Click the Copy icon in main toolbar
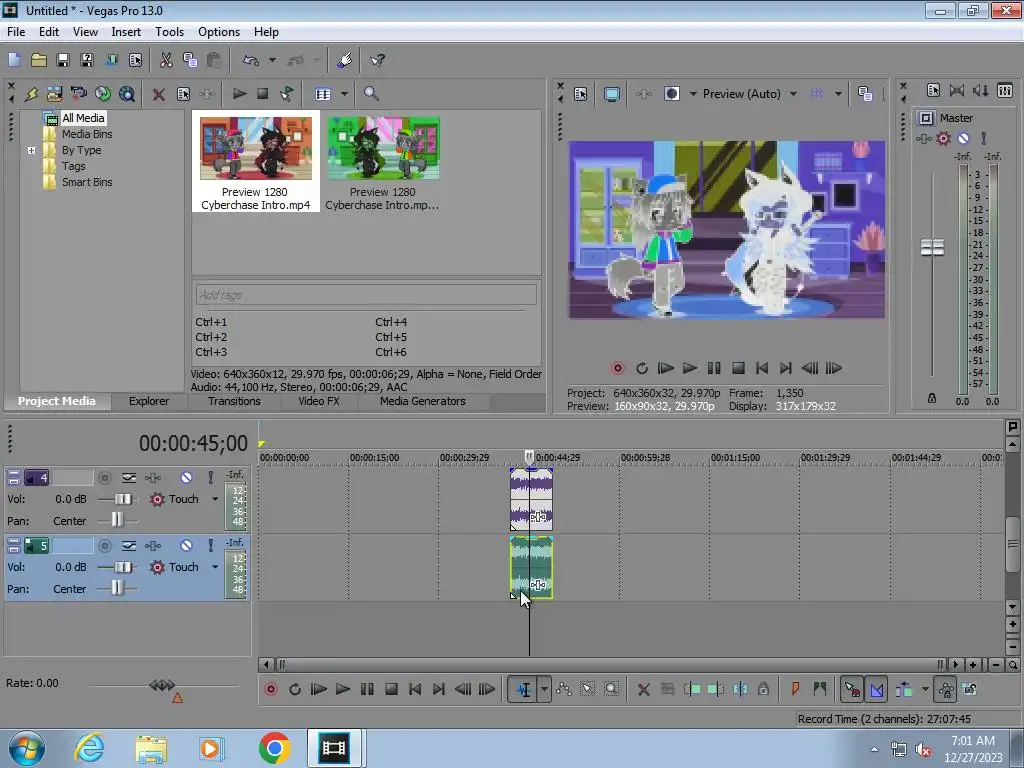The width and height of the screenshot is (1024, 768). [x=190, y=60]
